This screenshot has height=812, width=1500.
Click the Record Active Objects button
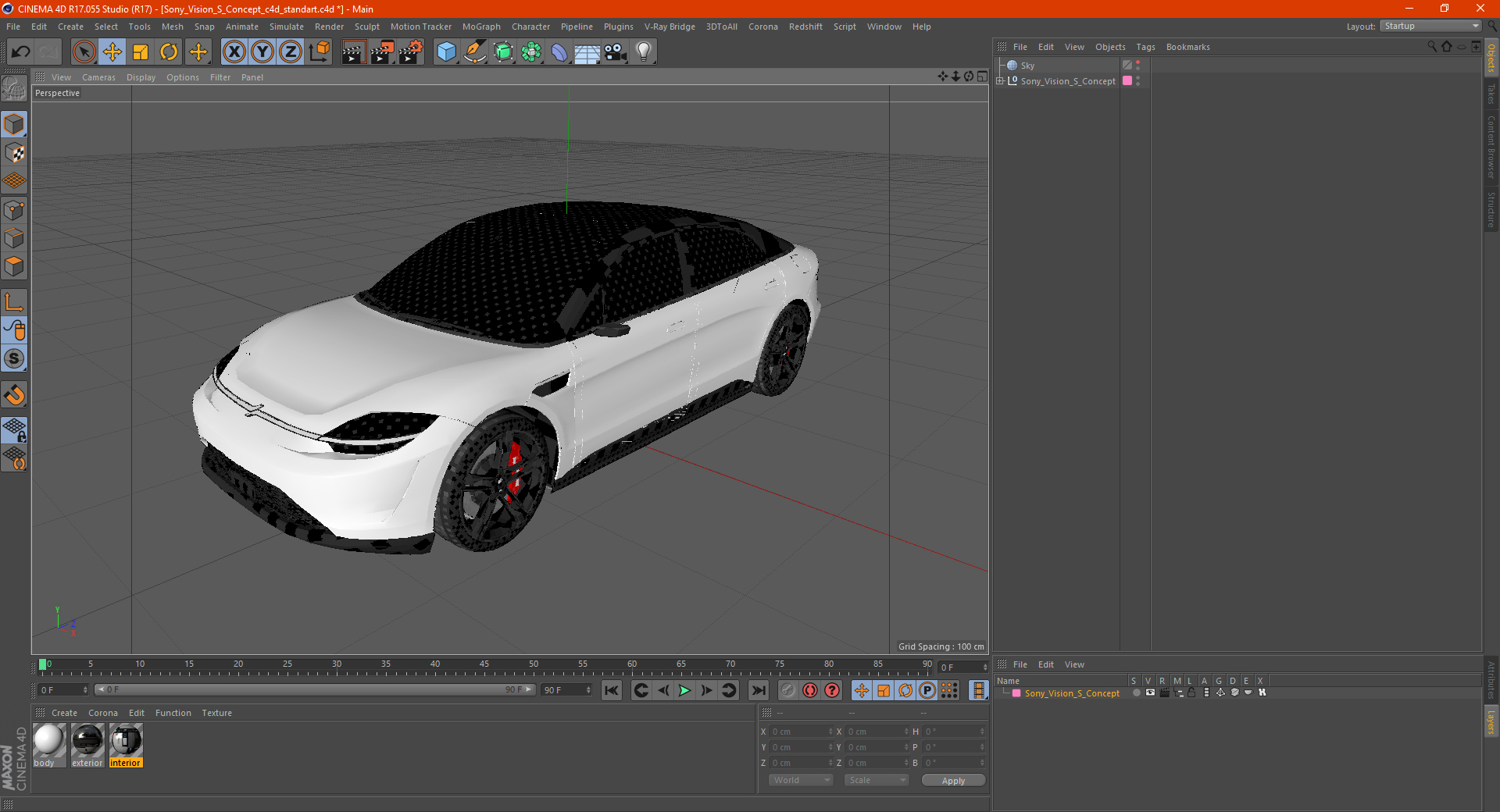point(788,690)
